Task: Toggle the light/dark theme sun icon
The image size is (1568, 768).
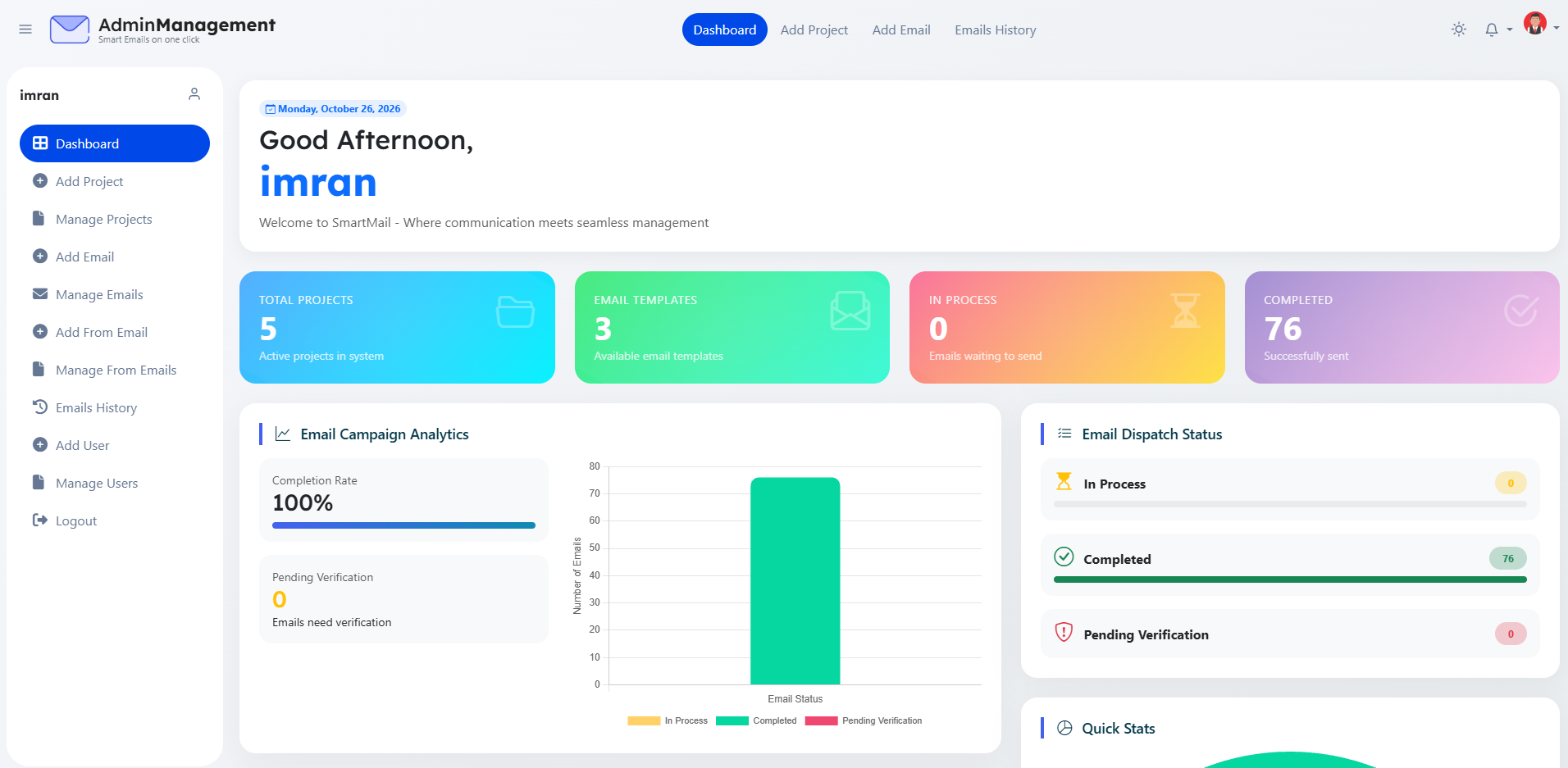Action: 1459,30
